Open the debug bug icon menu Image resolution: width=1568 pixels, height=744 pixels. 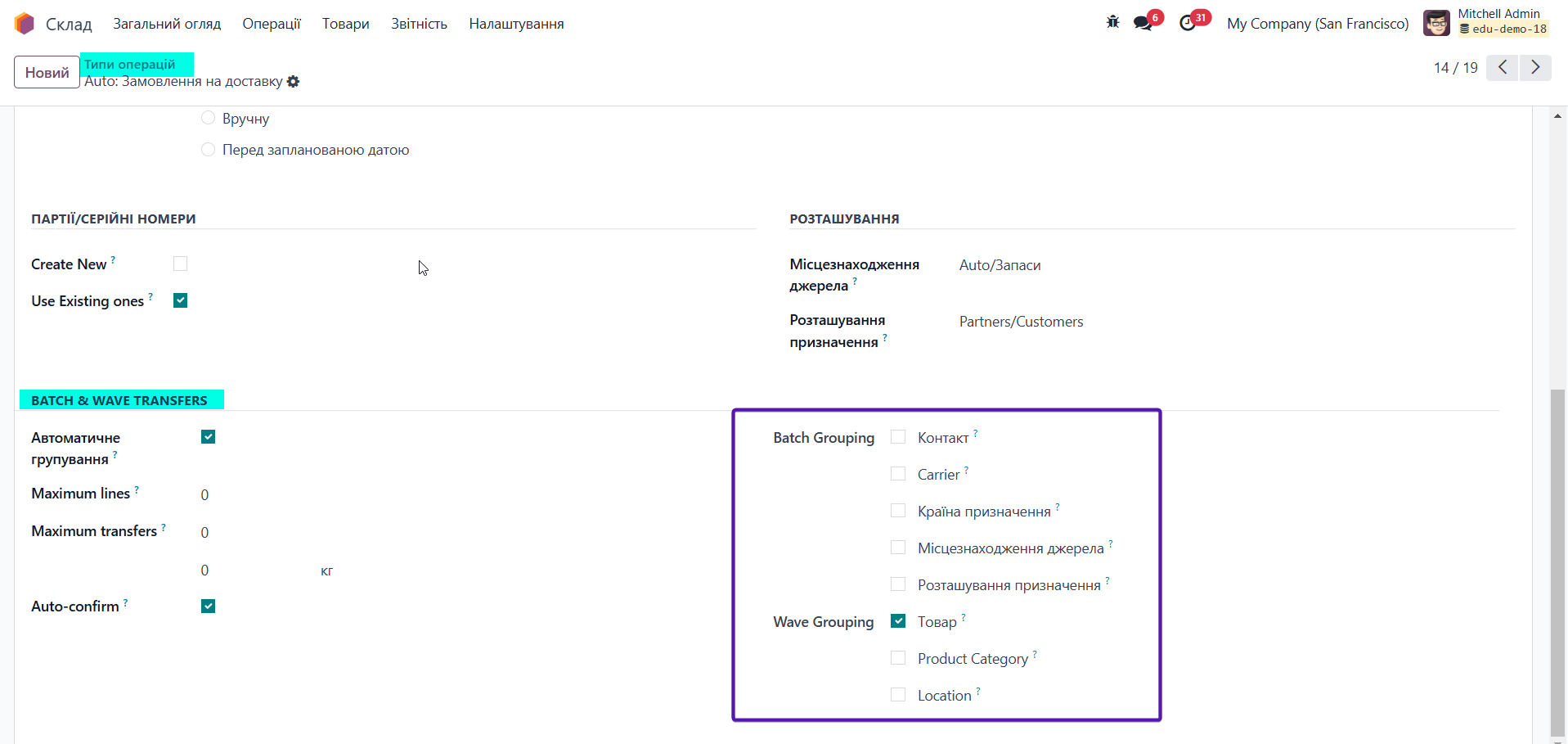tap(1112, 22)
